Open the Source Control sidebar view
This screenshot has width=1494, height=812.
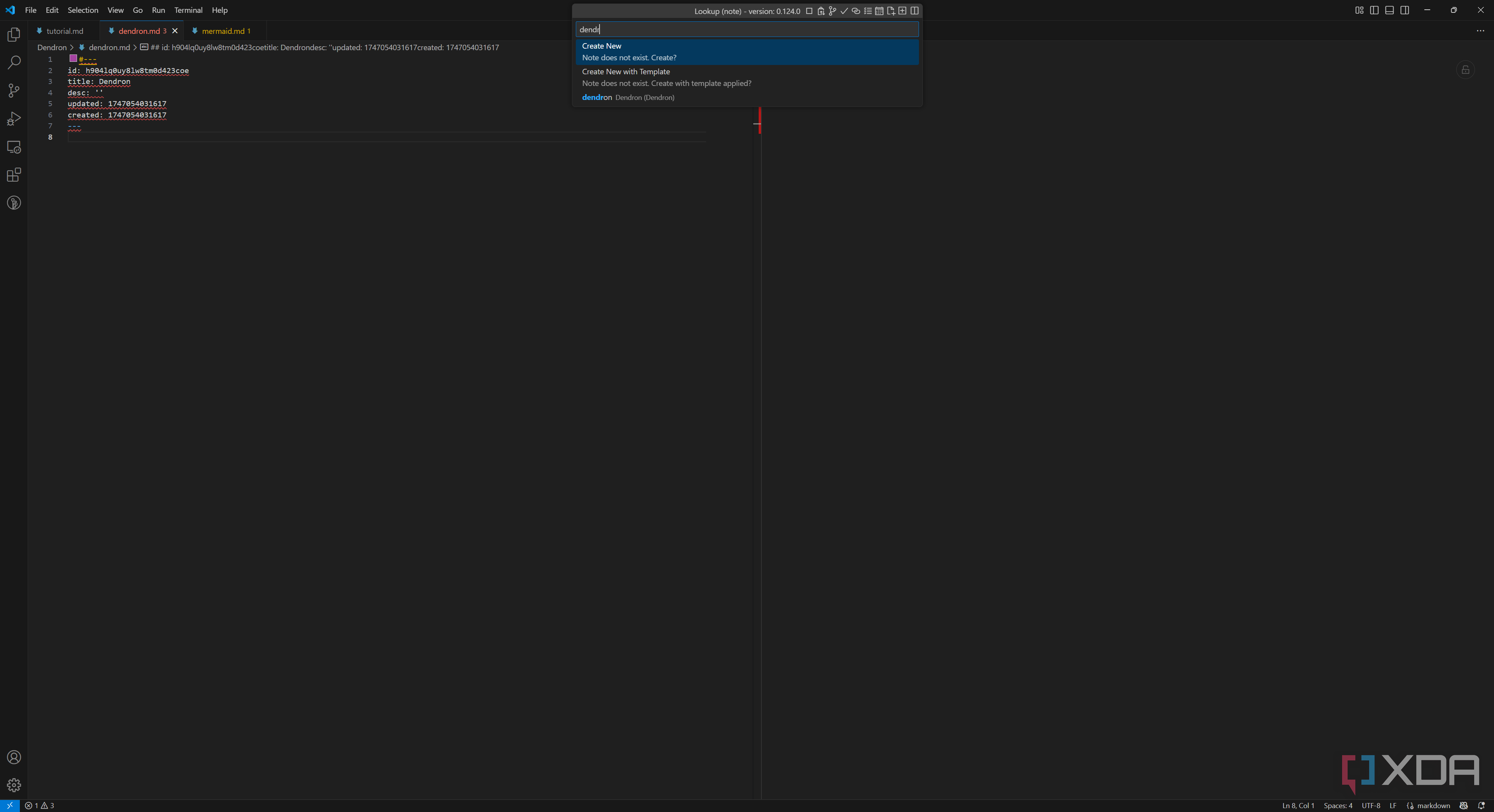pos(14,90)
